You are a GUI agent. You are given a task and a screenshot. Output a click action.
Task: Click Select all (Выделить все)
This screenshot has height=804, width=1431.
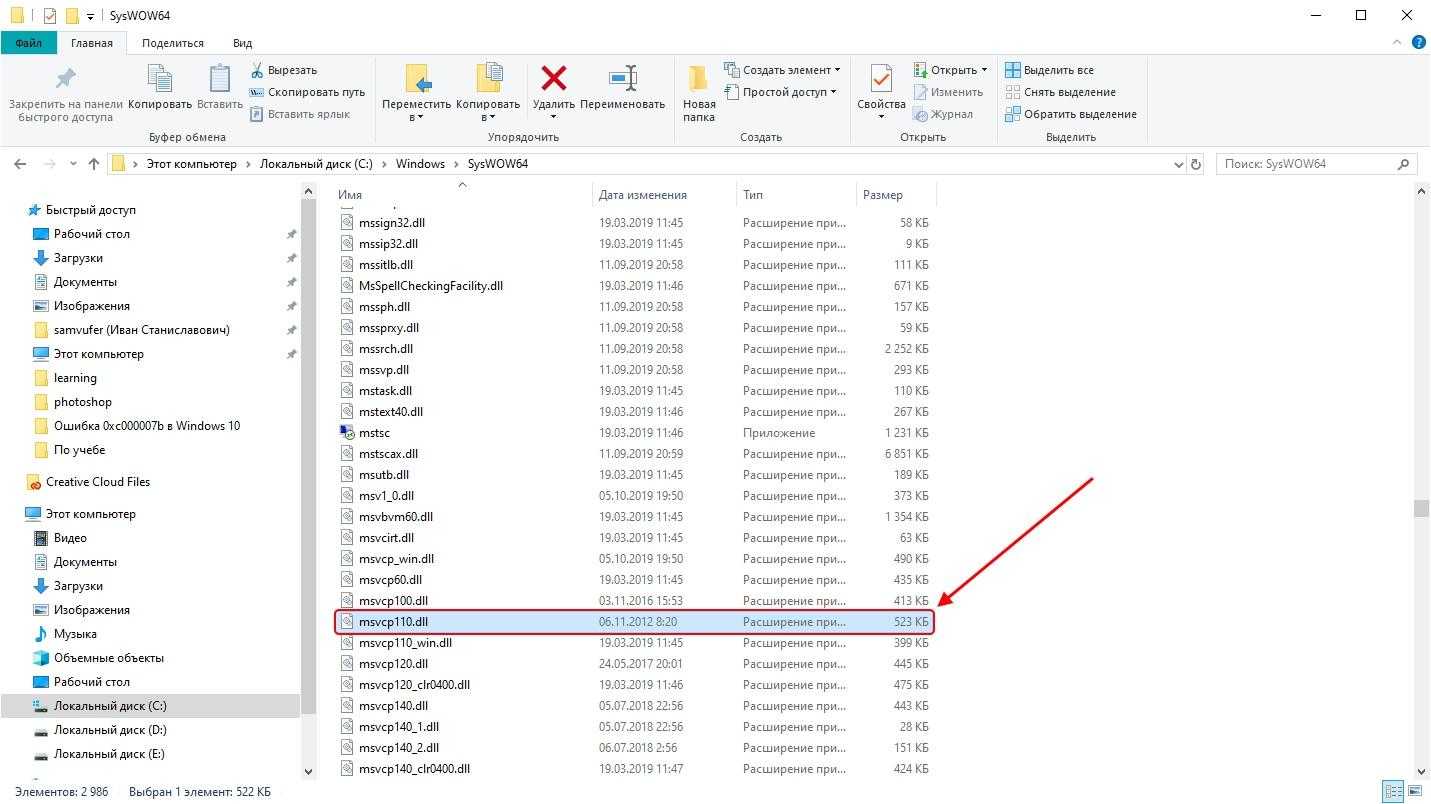pyautogui.click(x=1058, y=70)
